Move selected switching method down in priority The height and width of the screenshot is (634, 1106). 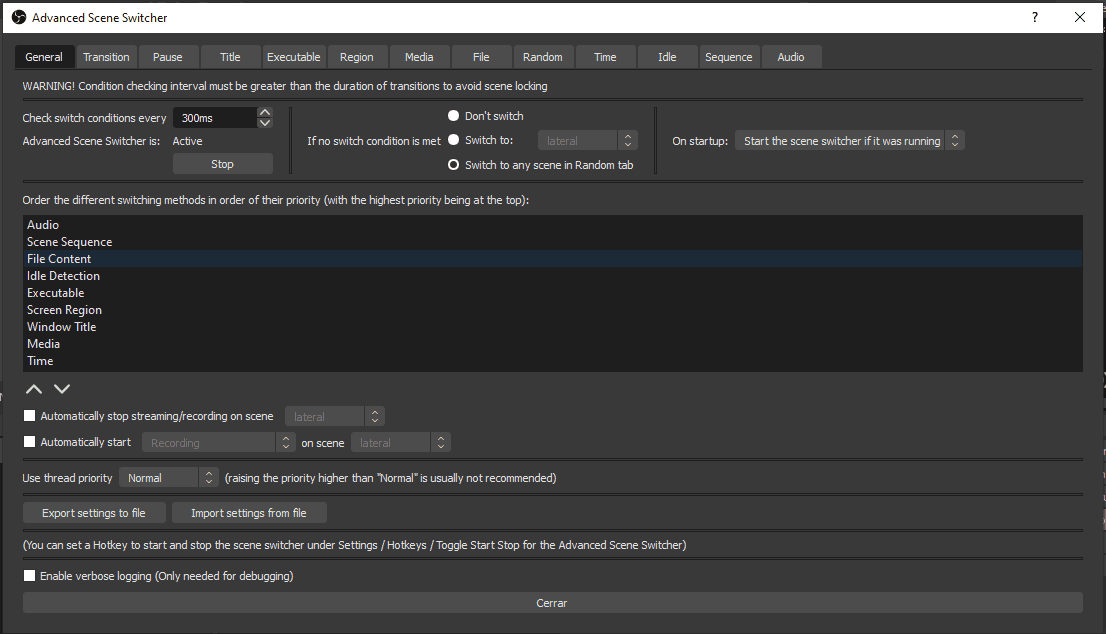62,389
